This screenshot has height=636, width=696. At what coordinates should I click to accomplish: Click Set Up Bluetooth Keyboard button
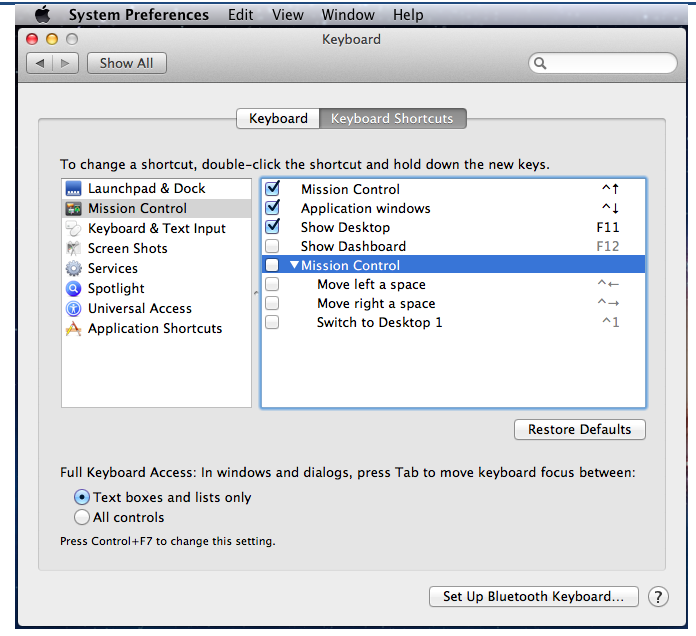(534, 597)
